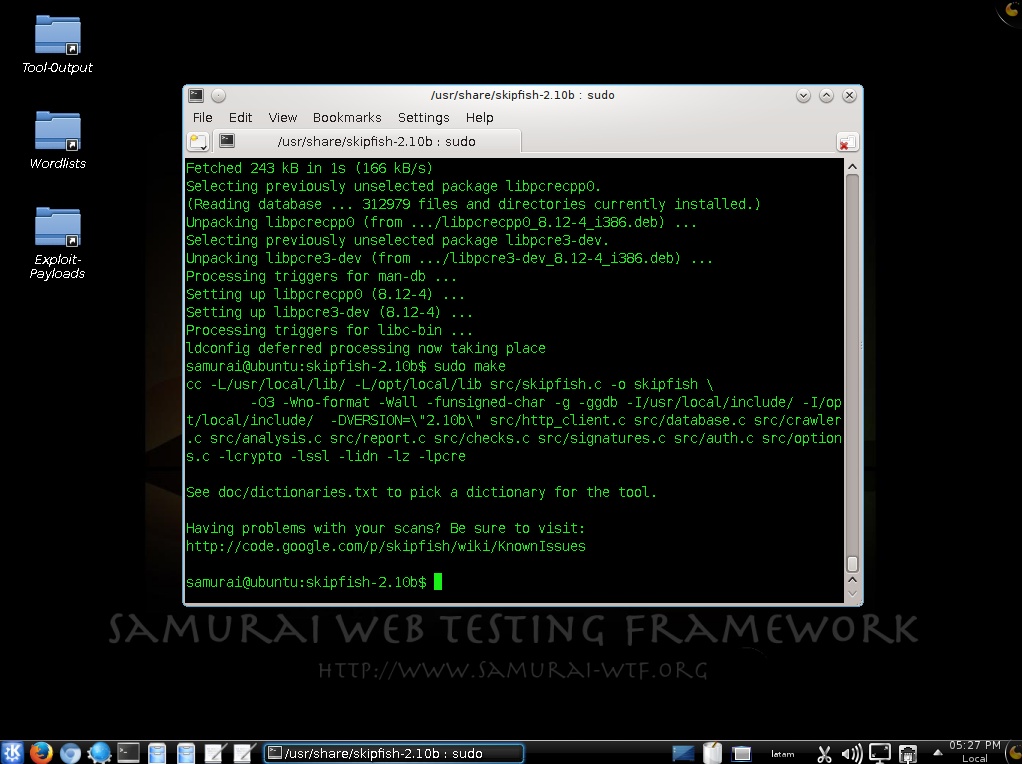Open the Edit menu in Konsole
The image size is (1022, 764).
click(240, 117)
